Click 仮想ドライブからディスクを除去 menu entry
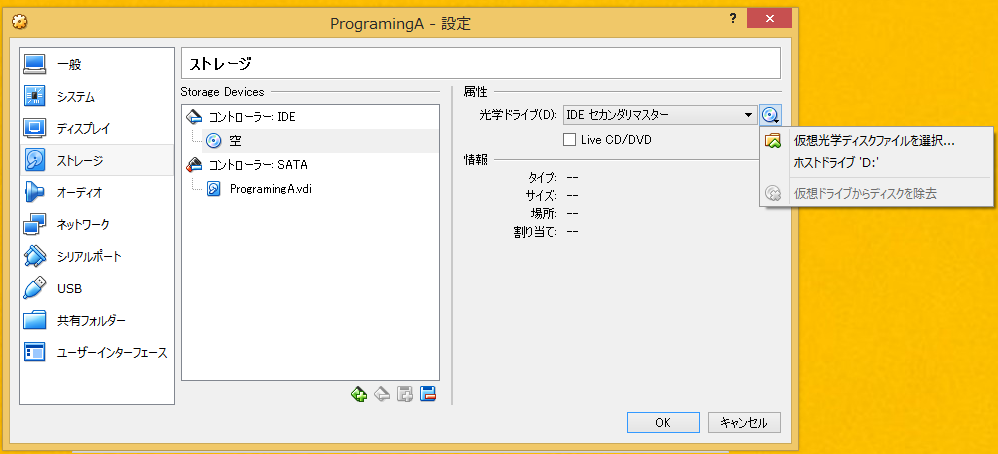Image resolution: width=998 pixels, height=454 pixels. tap(876, 193)
